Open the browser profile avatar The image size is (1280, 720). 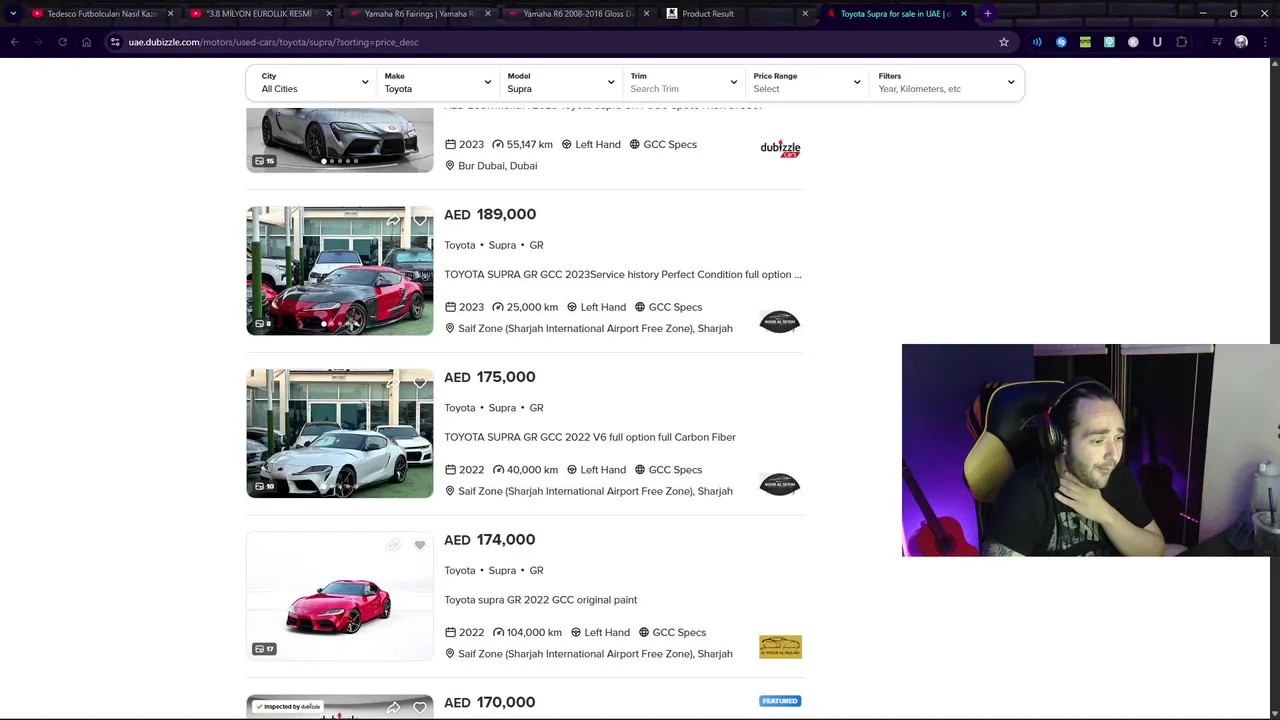(x=1241, y=42)
